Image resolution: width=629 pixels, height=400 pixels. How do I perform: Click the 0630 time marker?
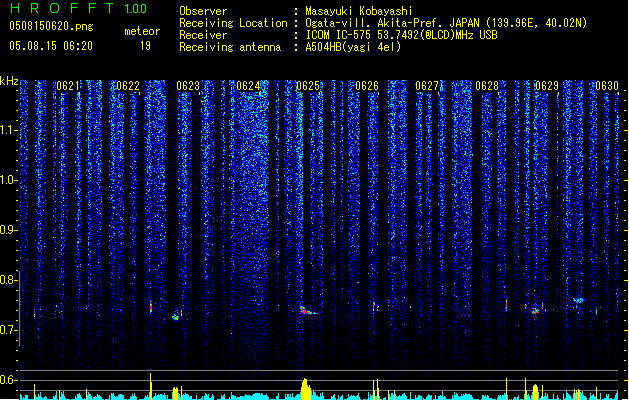[607, 86]
